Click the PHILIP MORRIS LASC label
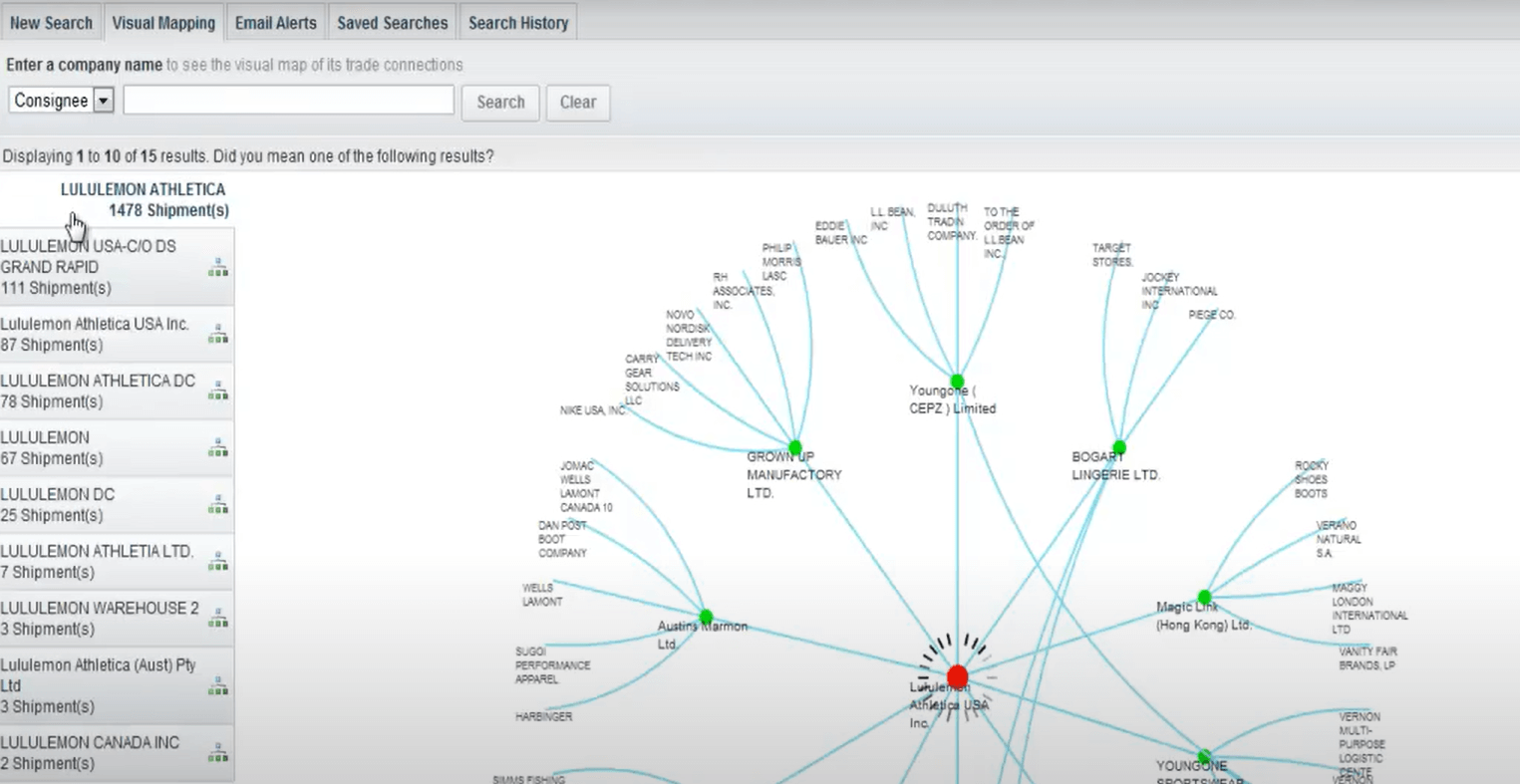Screen dimensions: 1520x784 point(781,262)
